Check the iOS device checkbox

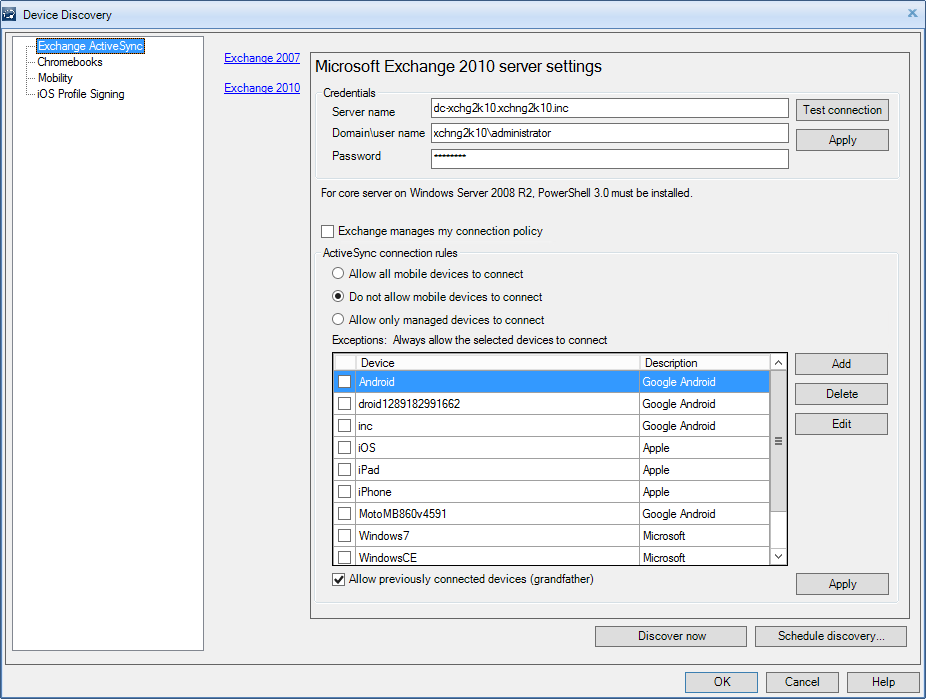tap(344, 448)
